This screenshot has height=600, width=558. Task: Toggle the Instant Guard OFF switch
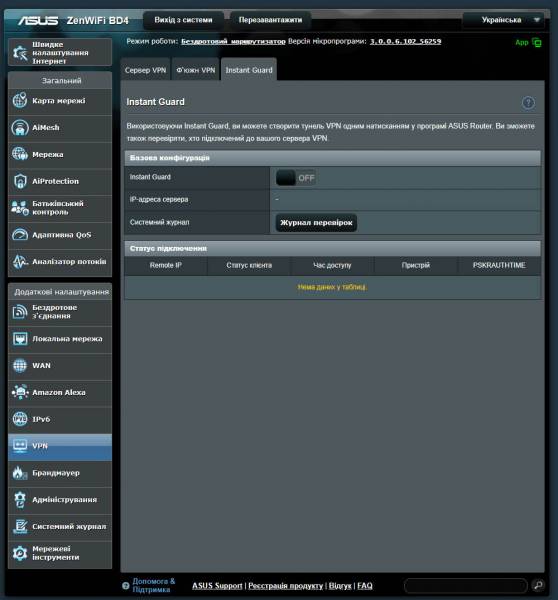click(295, 178)
